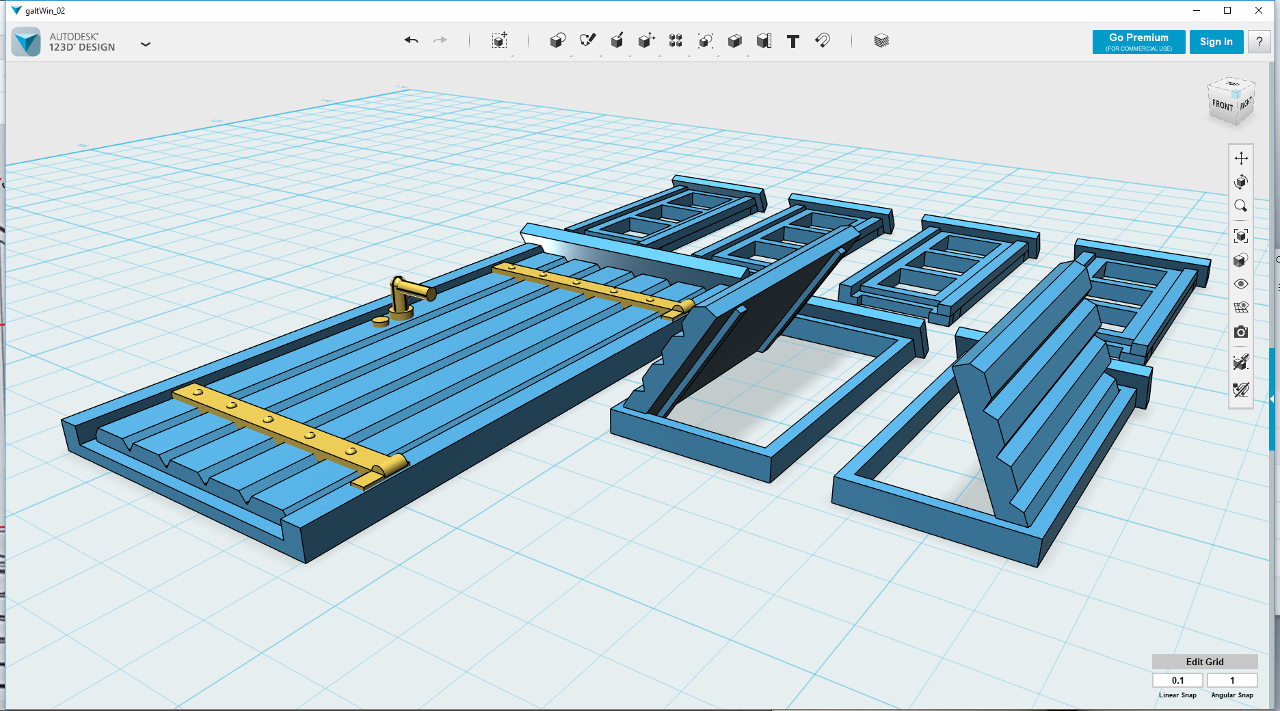Viewport: 1280px width, 711px height.
Task: Open the Combine tools
Action: 735,41
